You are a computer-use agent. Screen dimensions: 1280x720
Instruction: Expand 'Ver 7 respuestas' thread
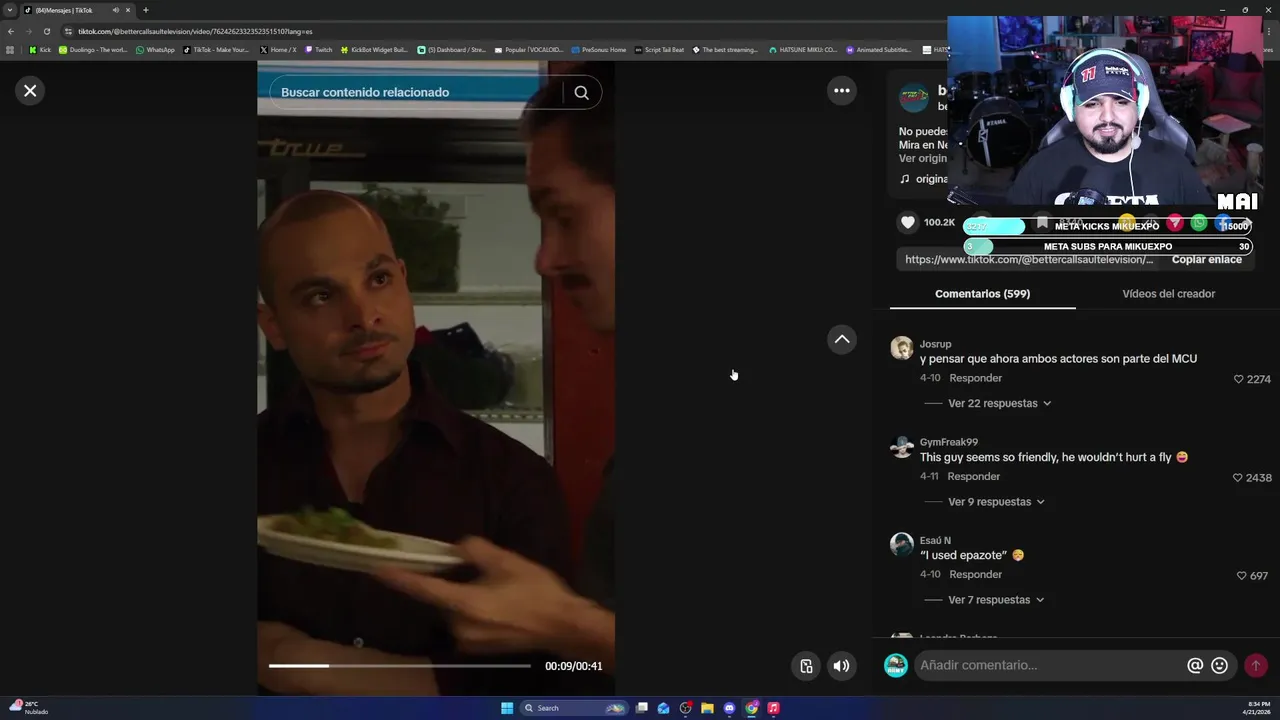(996, 600)
